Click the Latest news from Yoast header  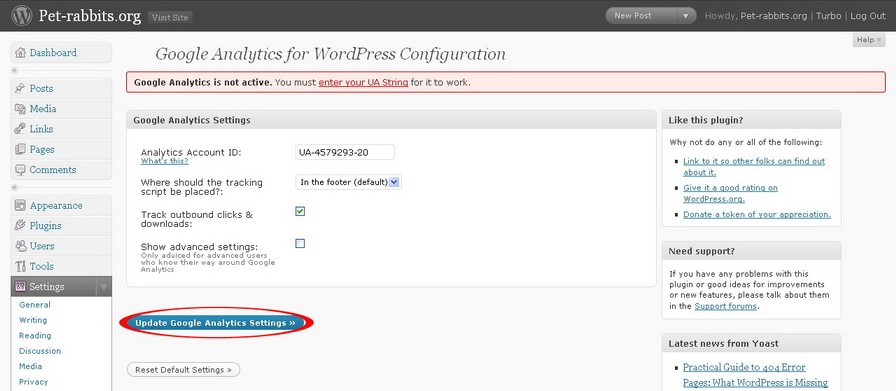[751, 344]
